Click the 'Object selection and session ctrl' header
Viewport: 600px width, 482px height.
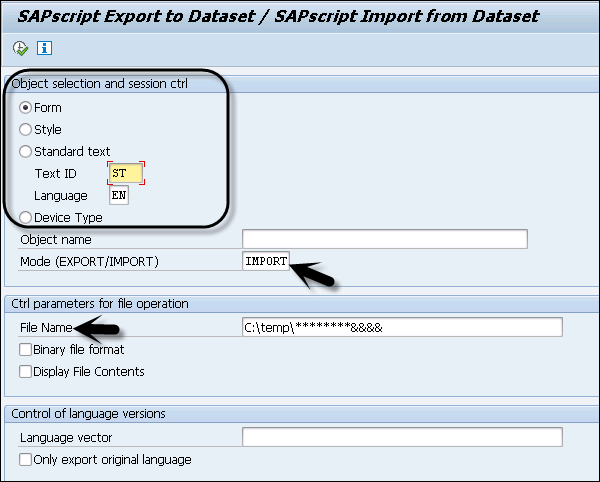pyautogui.click(x=99, y=84)
